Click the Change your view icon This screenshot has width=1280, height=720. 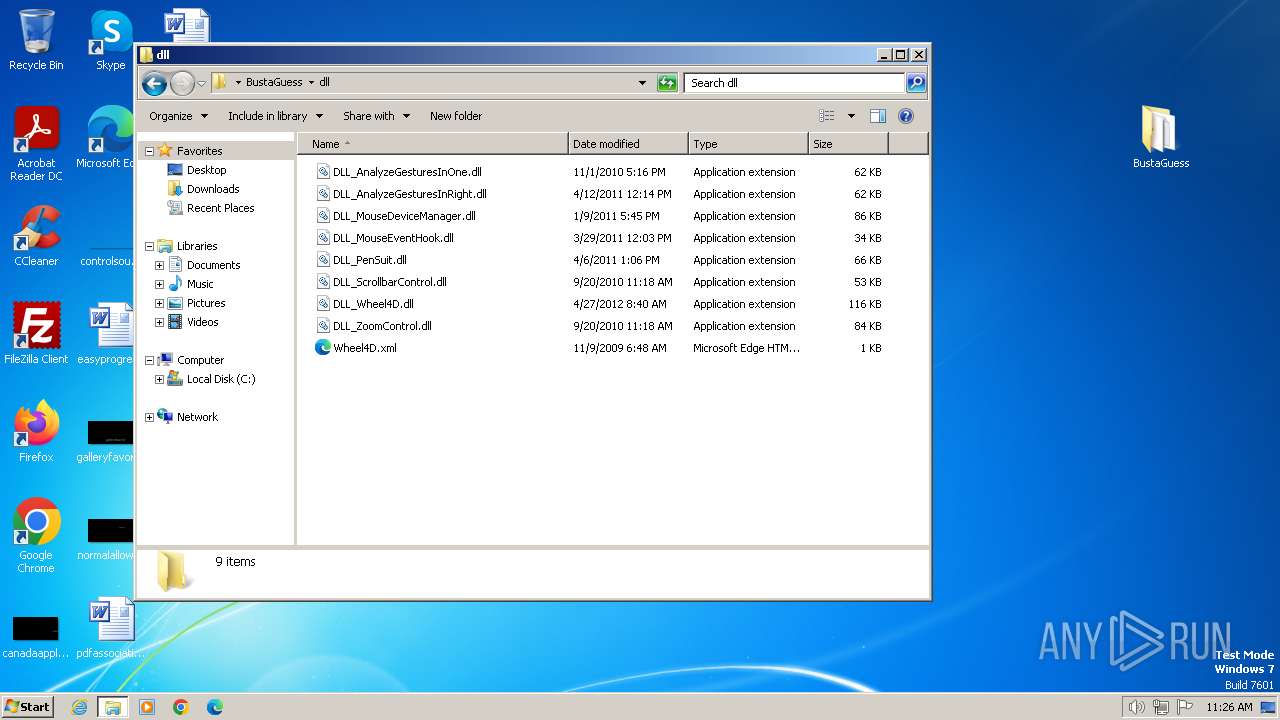click(x=827, y=116)
